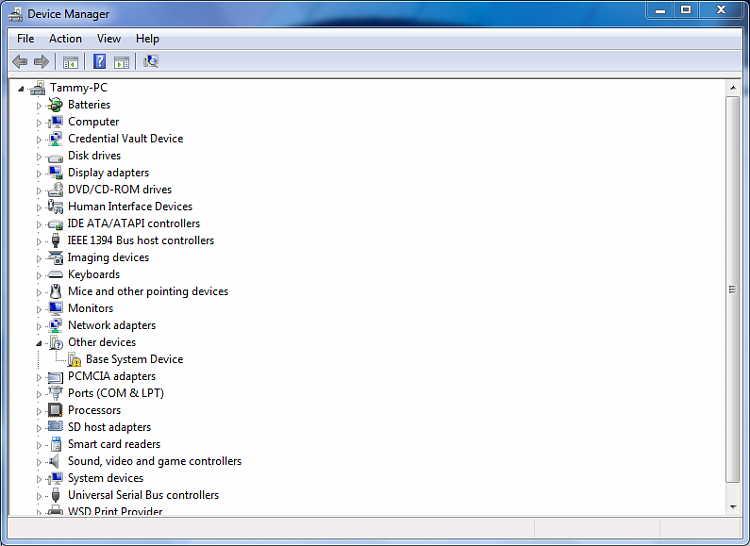750x546 pixels.
Task: Click the Processors chip icon
Action: point(55,410)
